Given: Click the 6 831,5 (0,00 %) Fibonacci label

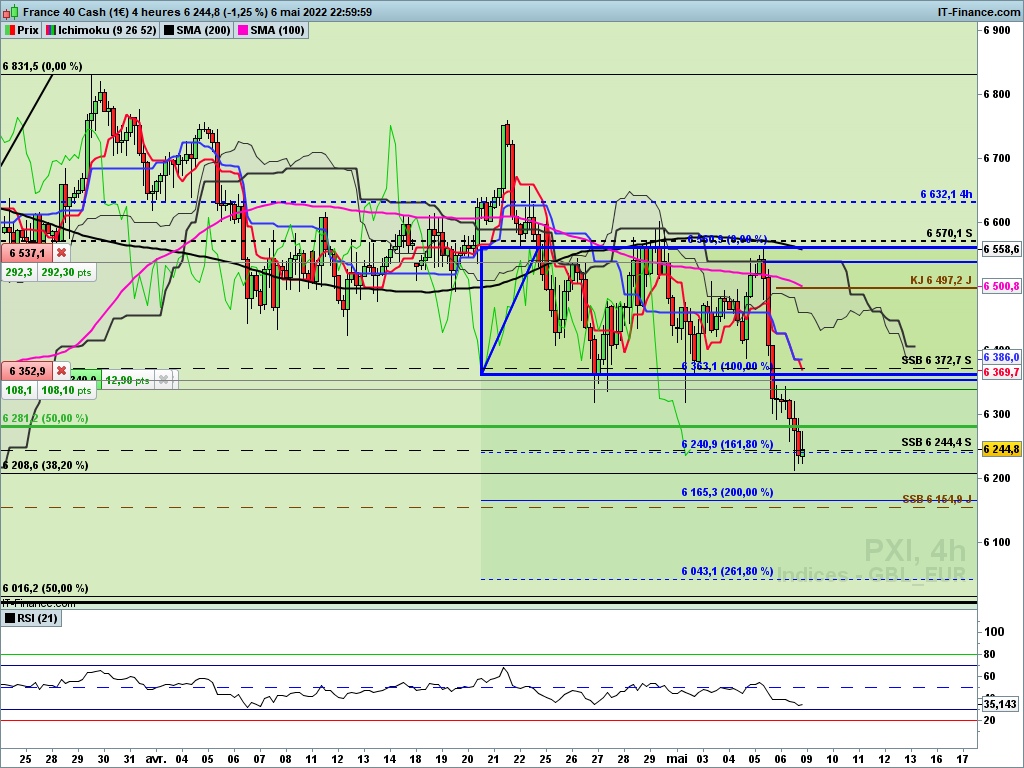Looking at the screenshot, I should pos(42,66).
